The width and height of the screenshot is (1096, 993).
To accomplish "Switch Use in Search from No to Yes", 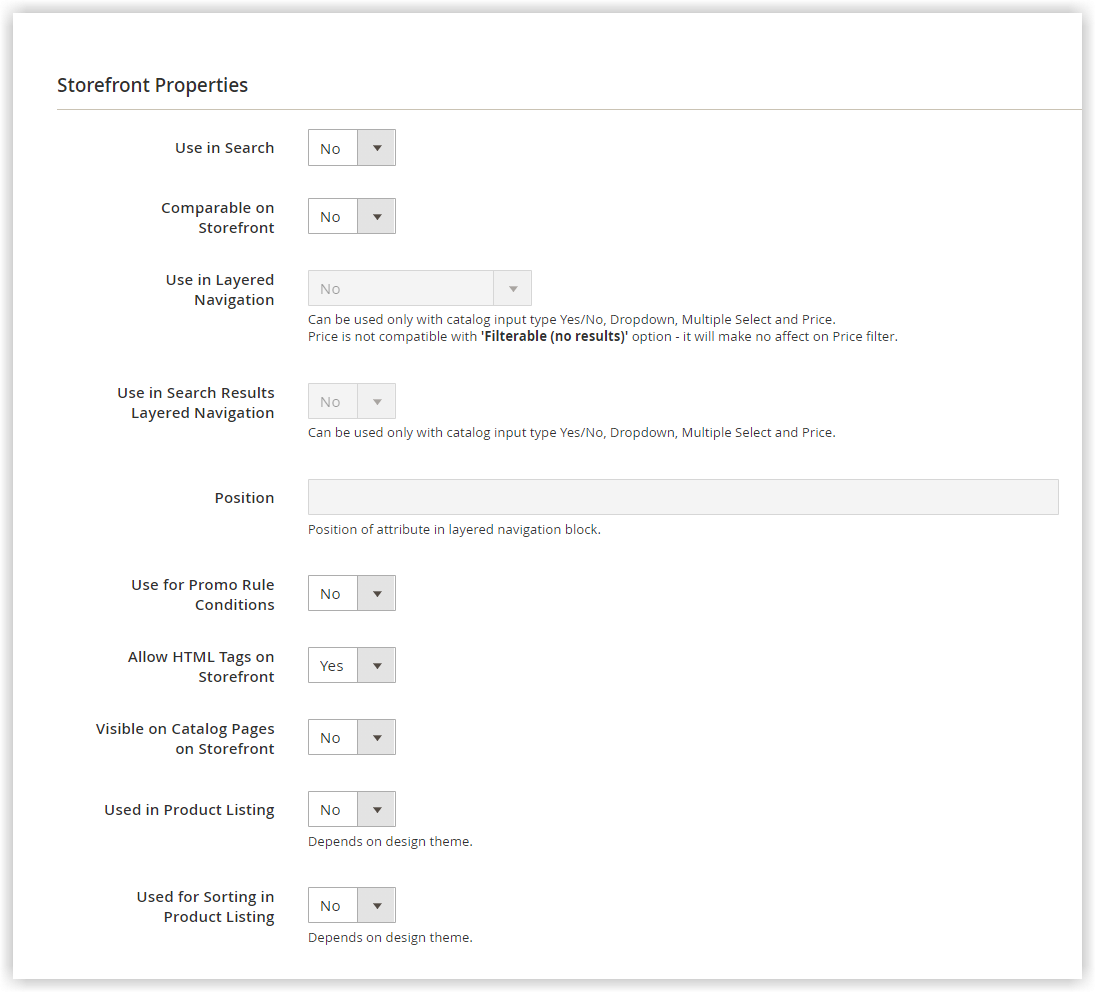I will coord(351,147).
